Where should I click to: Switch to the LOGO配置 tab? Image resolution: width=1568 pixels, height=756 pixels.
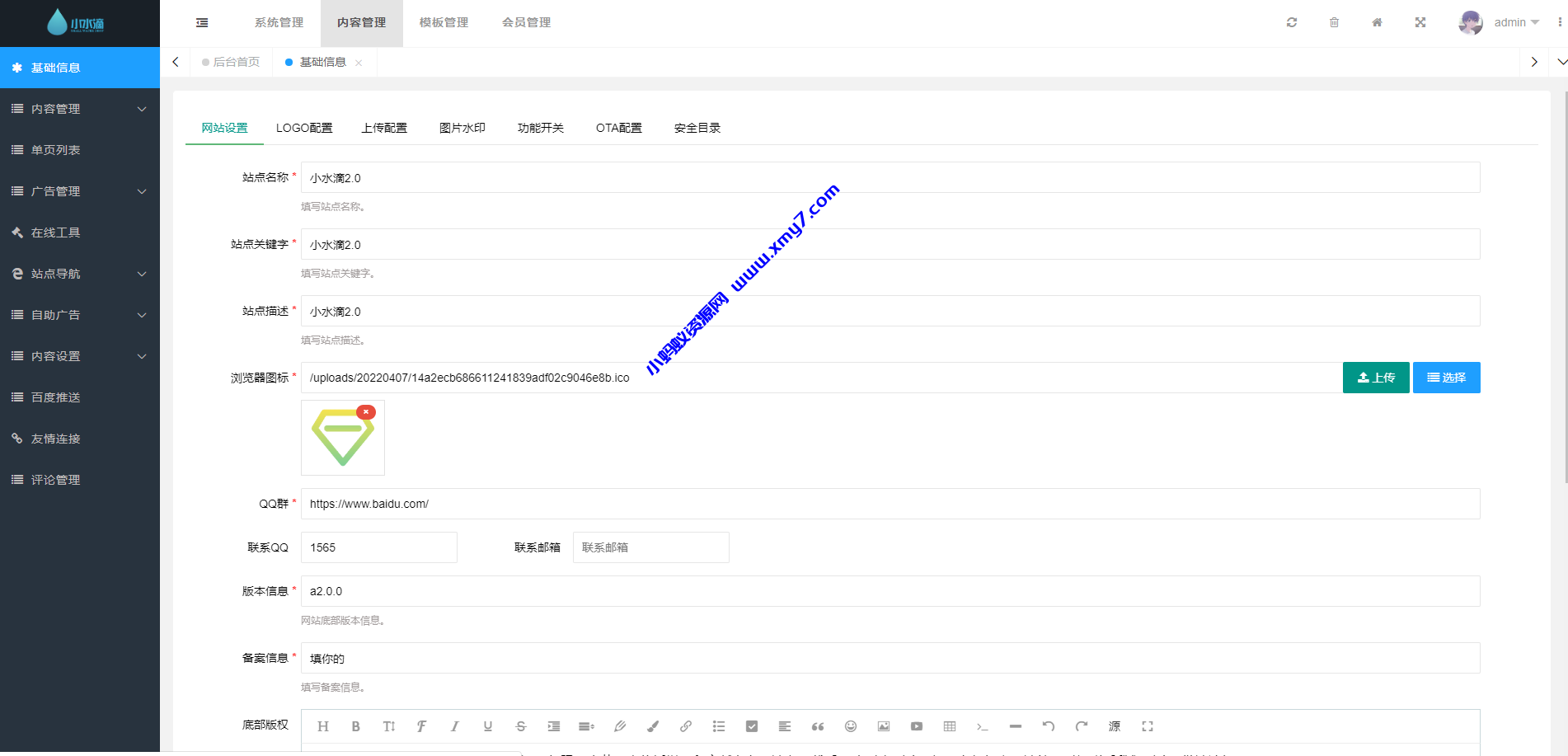coord(304,128)
